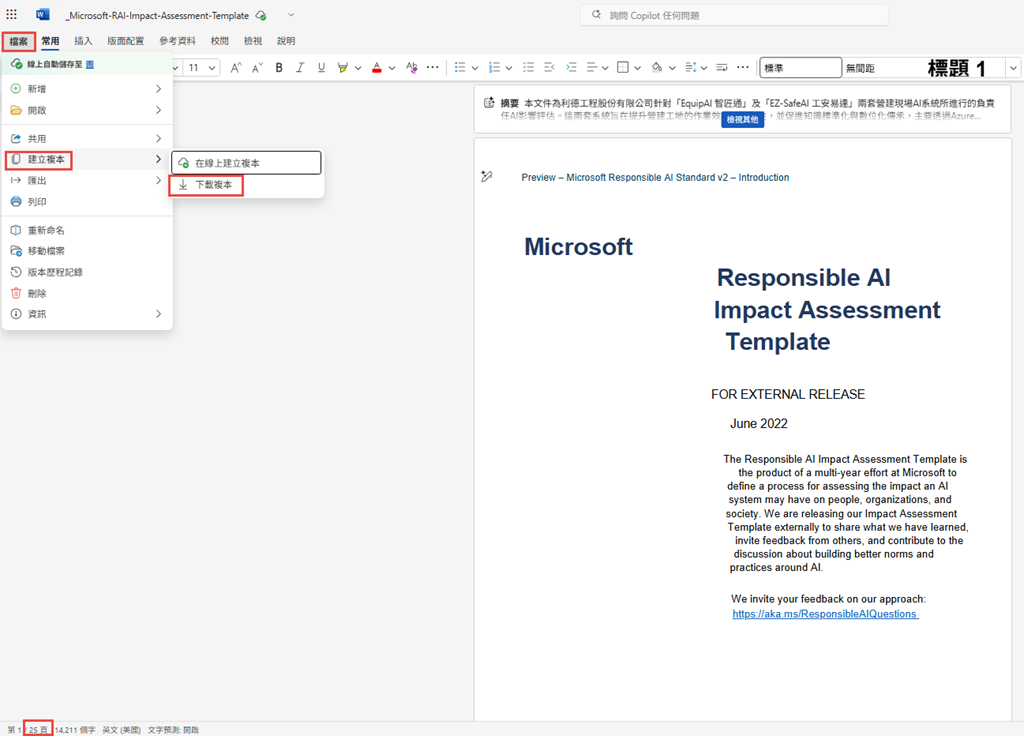This screenshot has height=736, width=1024.
Task: Click the borders icon
Action: pyautogui.click(x=623, y=67)
